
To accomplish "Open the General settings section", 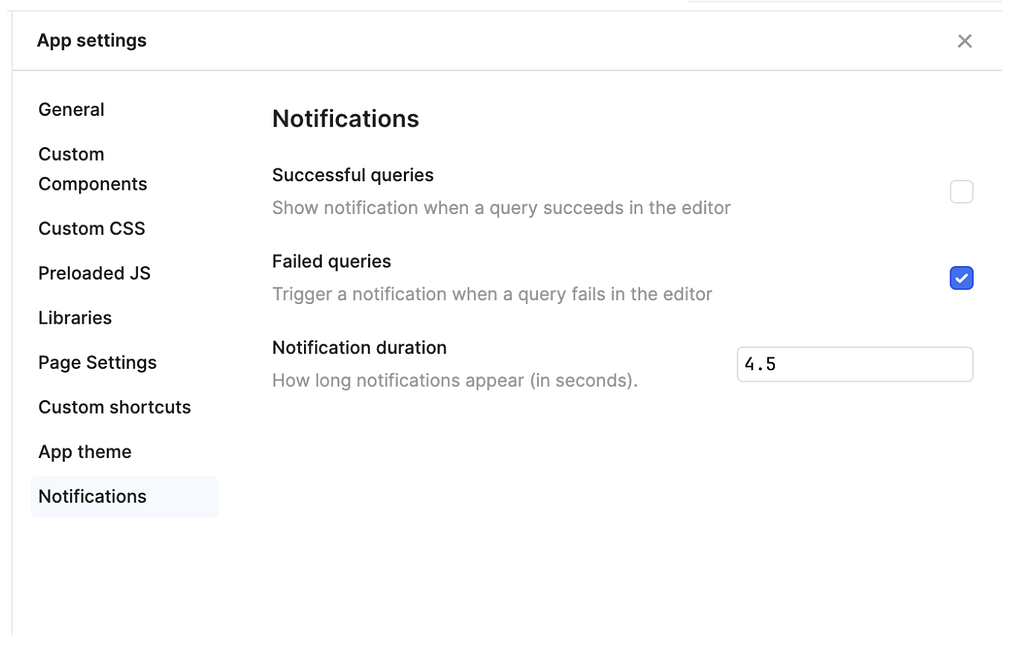I will pos(71,109).
